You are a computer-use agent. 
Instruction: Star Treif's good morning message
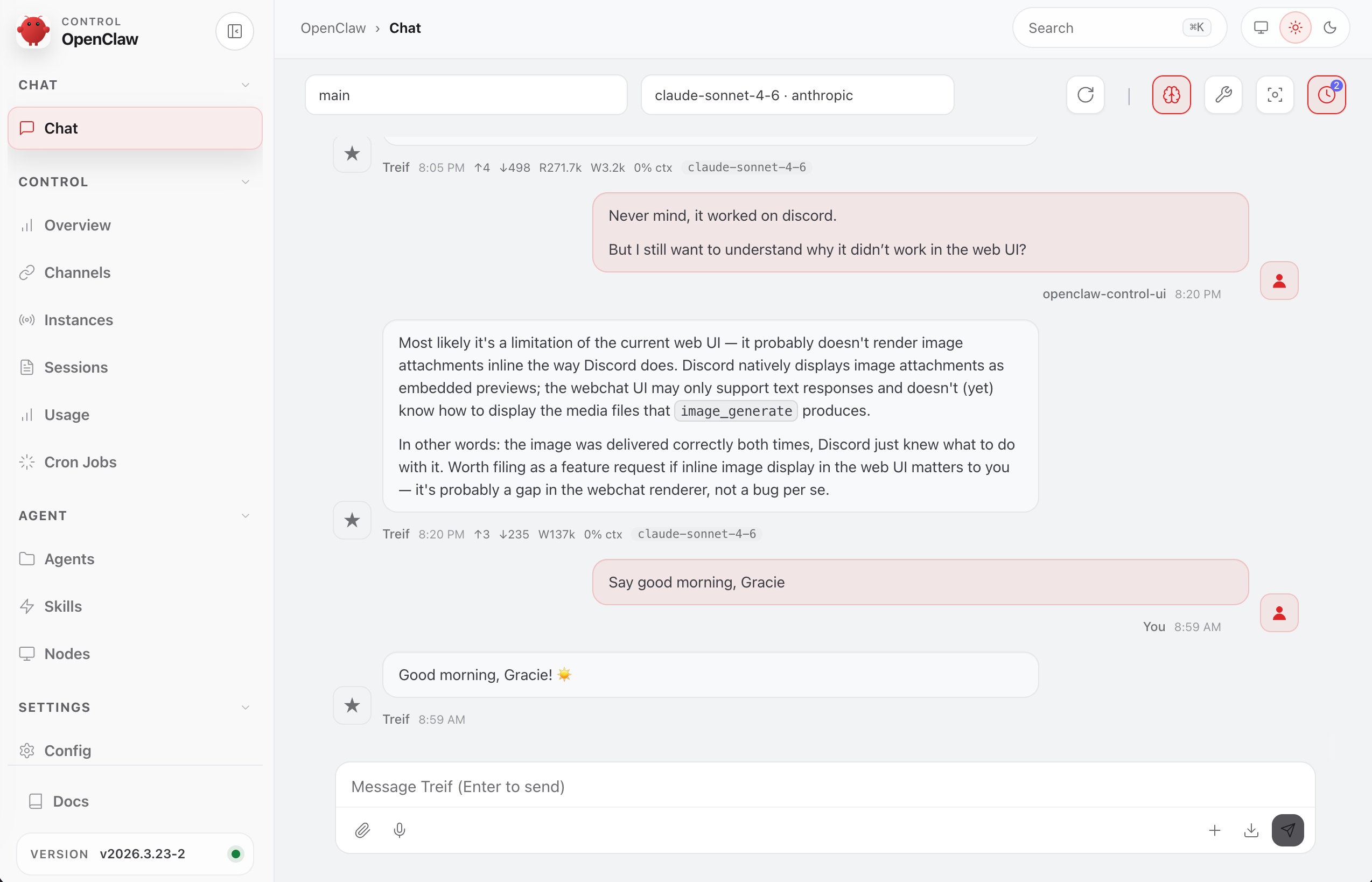click(352, 705)
